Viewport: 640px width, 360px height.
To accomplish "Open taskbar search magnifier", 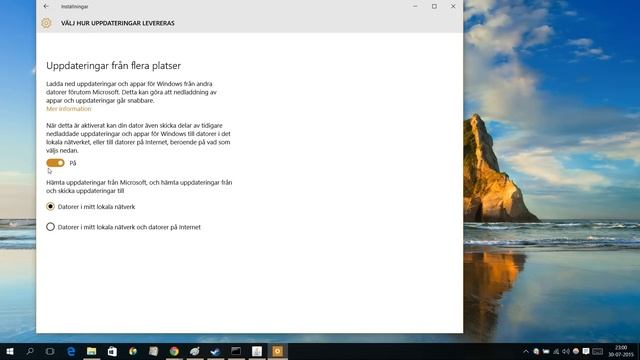I will [x=30, y=351].
